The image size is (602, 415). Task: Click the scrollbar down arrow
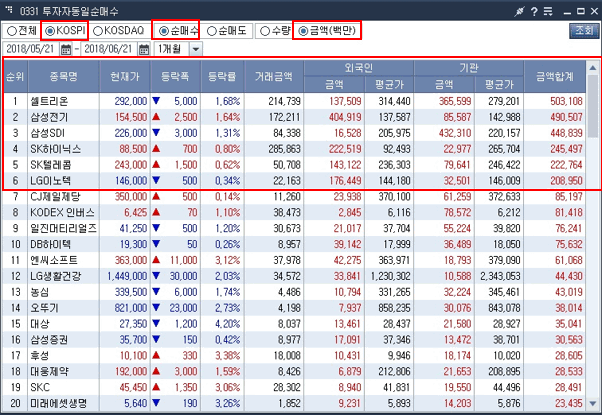(x=593, y=404)
